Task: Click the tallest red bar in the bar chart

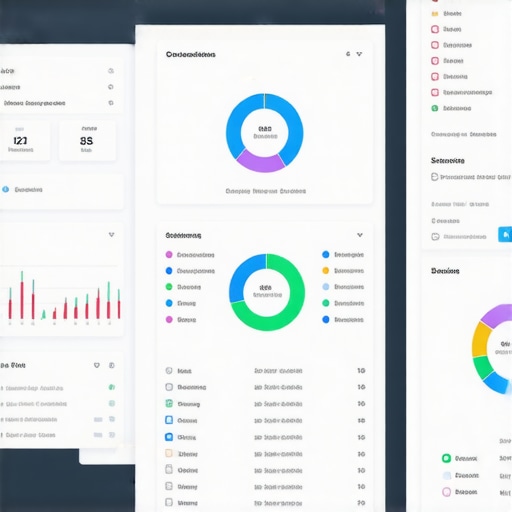Action: (22, 300)
